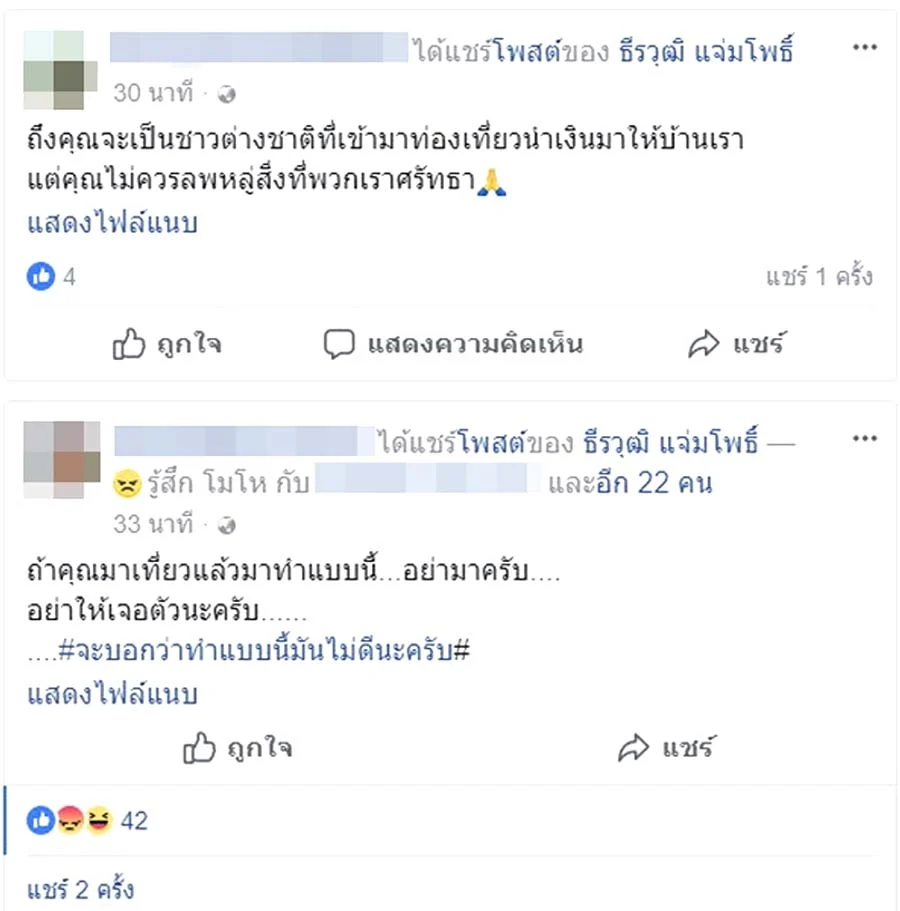This screenshot has width=900, height=911.
Task: View the แชร์ 2 ครั้ง share count
Action: click(80, 890)
